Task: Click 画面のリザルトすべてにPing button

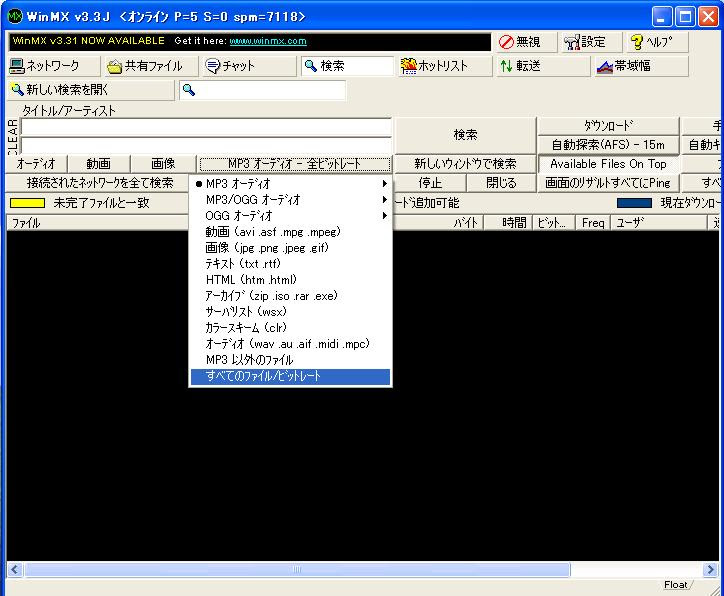Action: 608,183
